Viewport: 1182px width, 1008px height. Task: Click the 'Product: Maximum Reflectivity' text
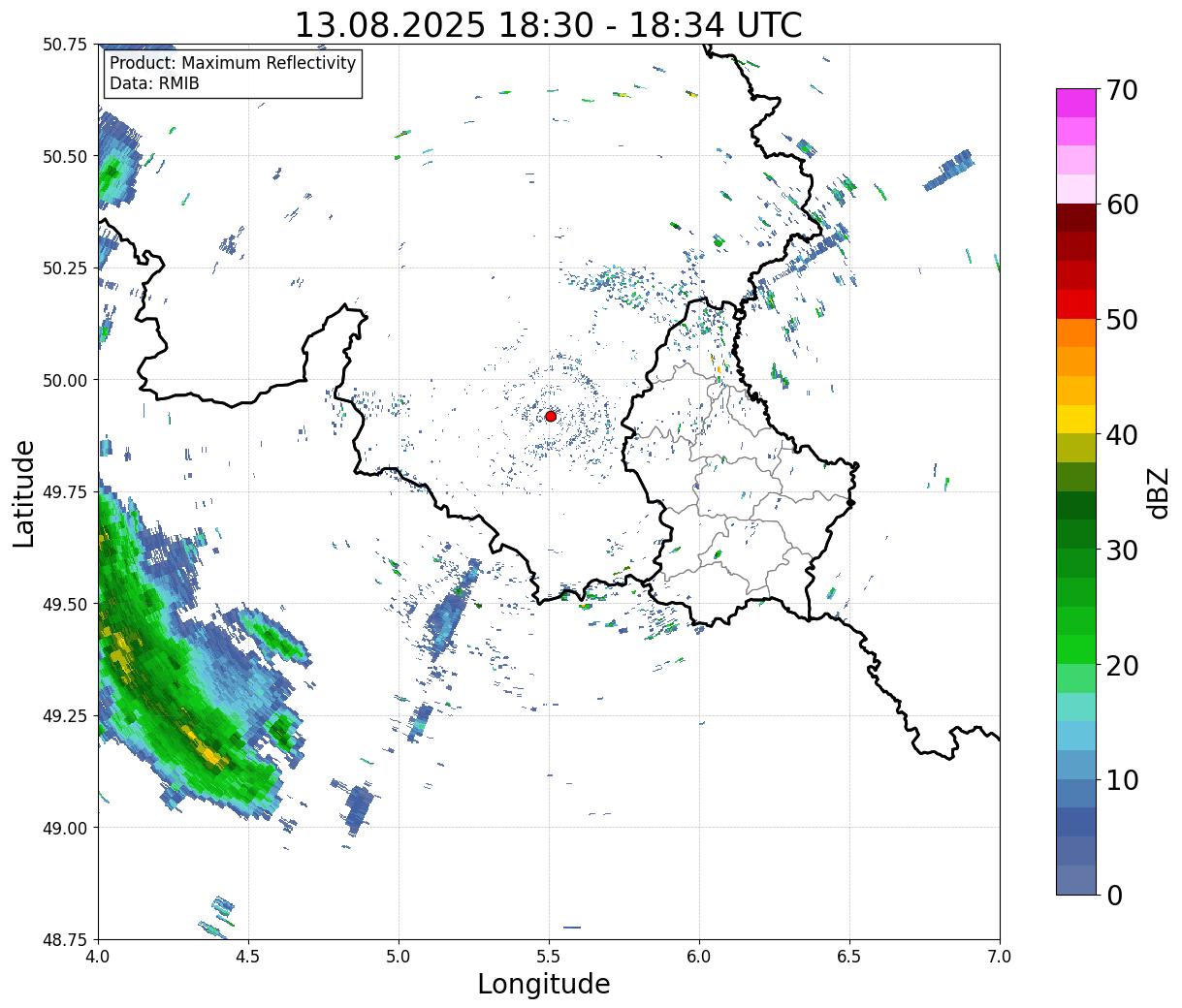[x=233, y=63]
